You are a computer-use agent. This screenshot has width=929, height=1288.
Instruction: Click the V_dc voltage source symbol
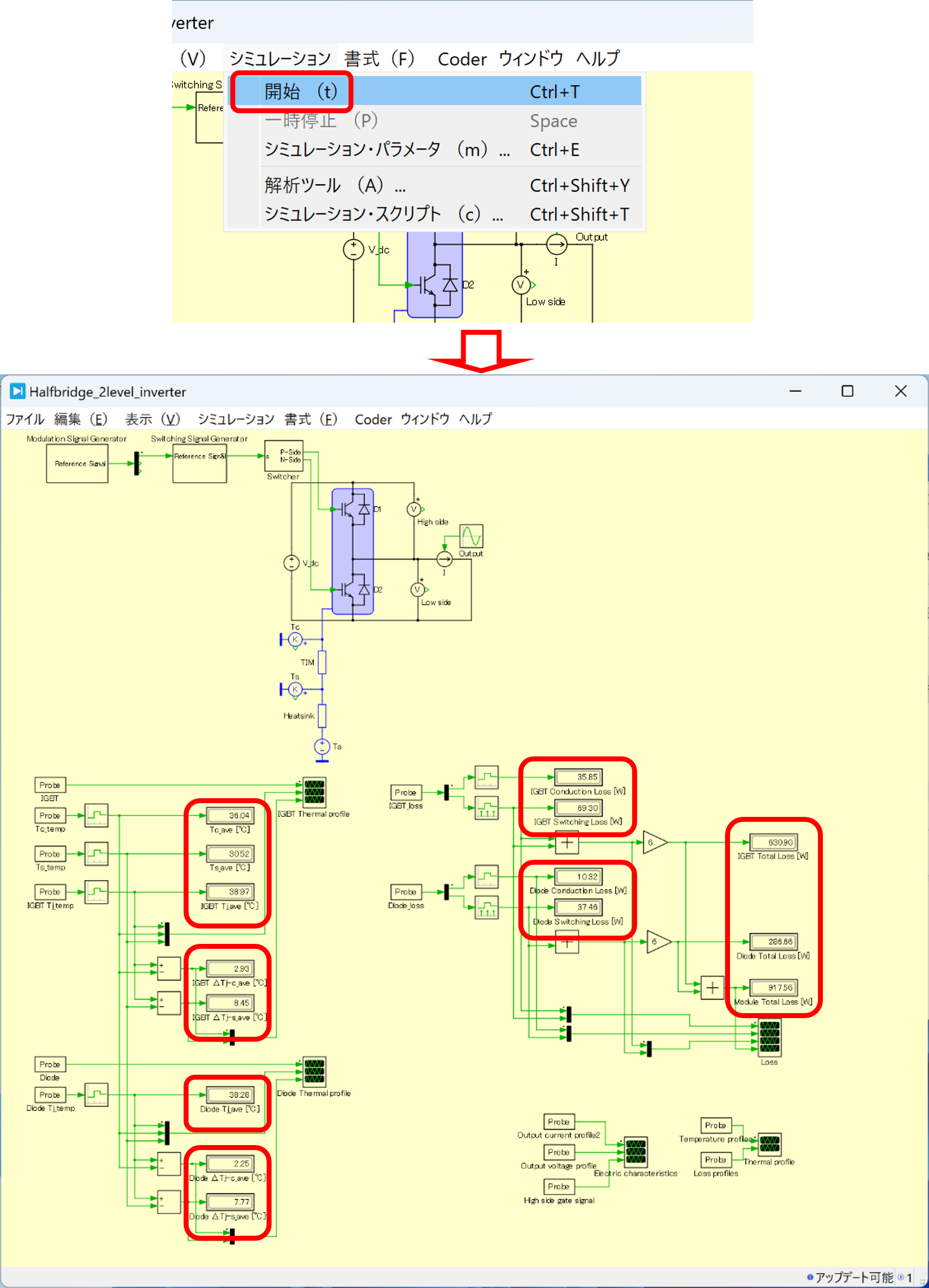[x=291, y=563]
